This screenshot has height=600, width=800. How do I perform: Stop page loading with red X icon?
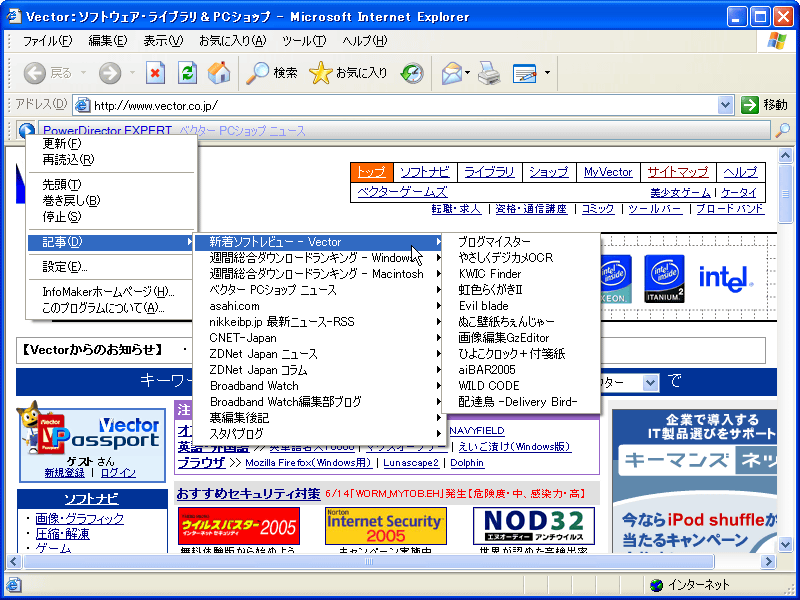pos(155,73)
